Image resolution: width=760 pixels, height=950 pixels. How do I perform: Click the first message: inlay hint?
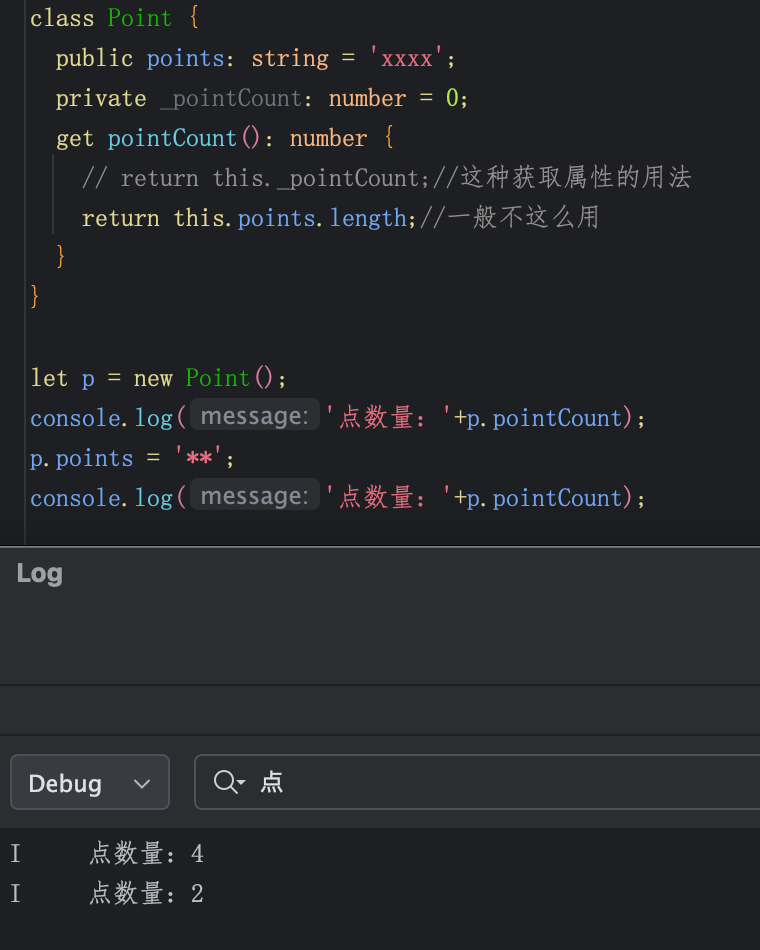click(x=255, y=415)
